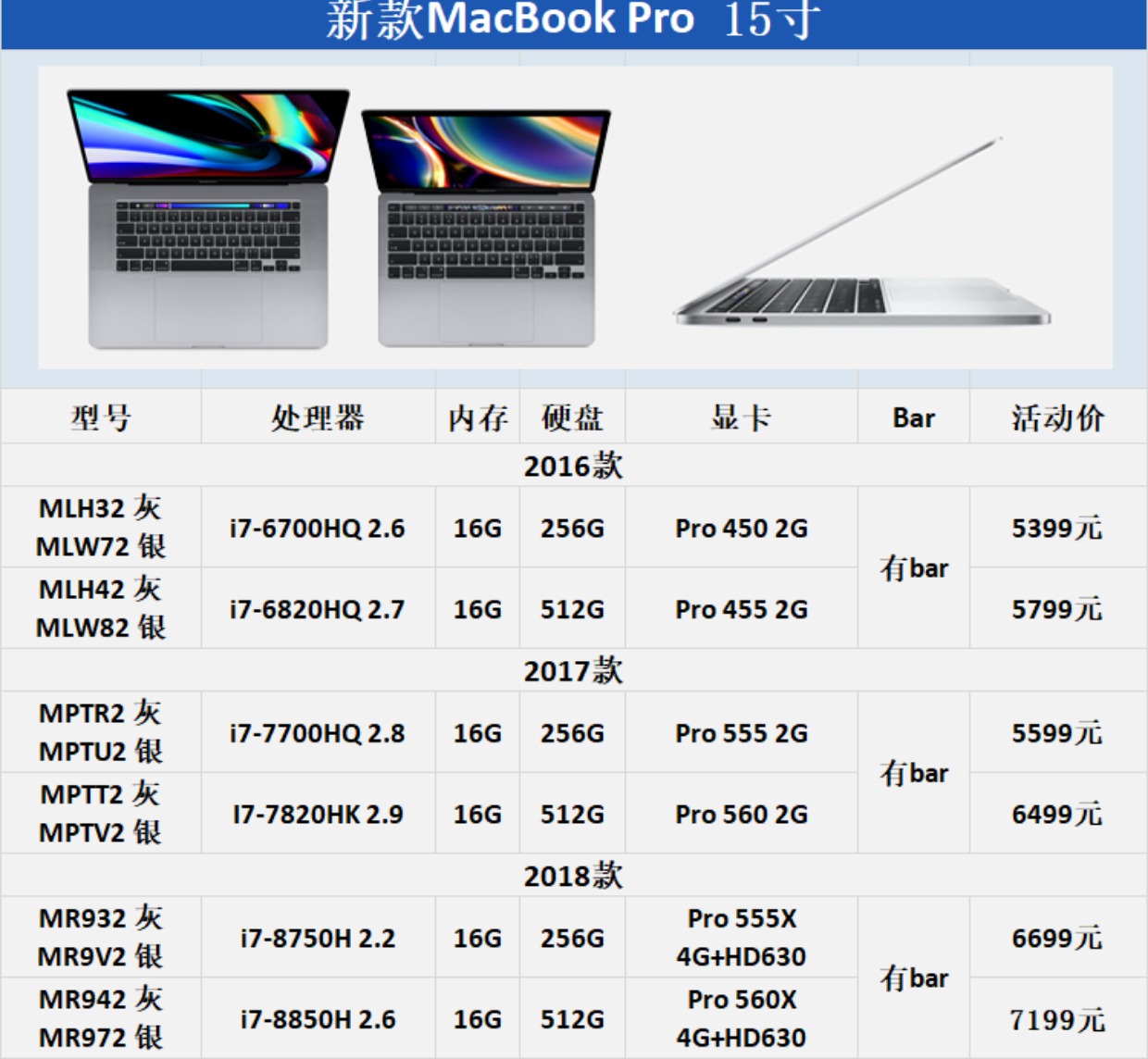Click the 6499元 price
The width and height of the screenshot is (1148, 1059).
(x=1057, y=815)
